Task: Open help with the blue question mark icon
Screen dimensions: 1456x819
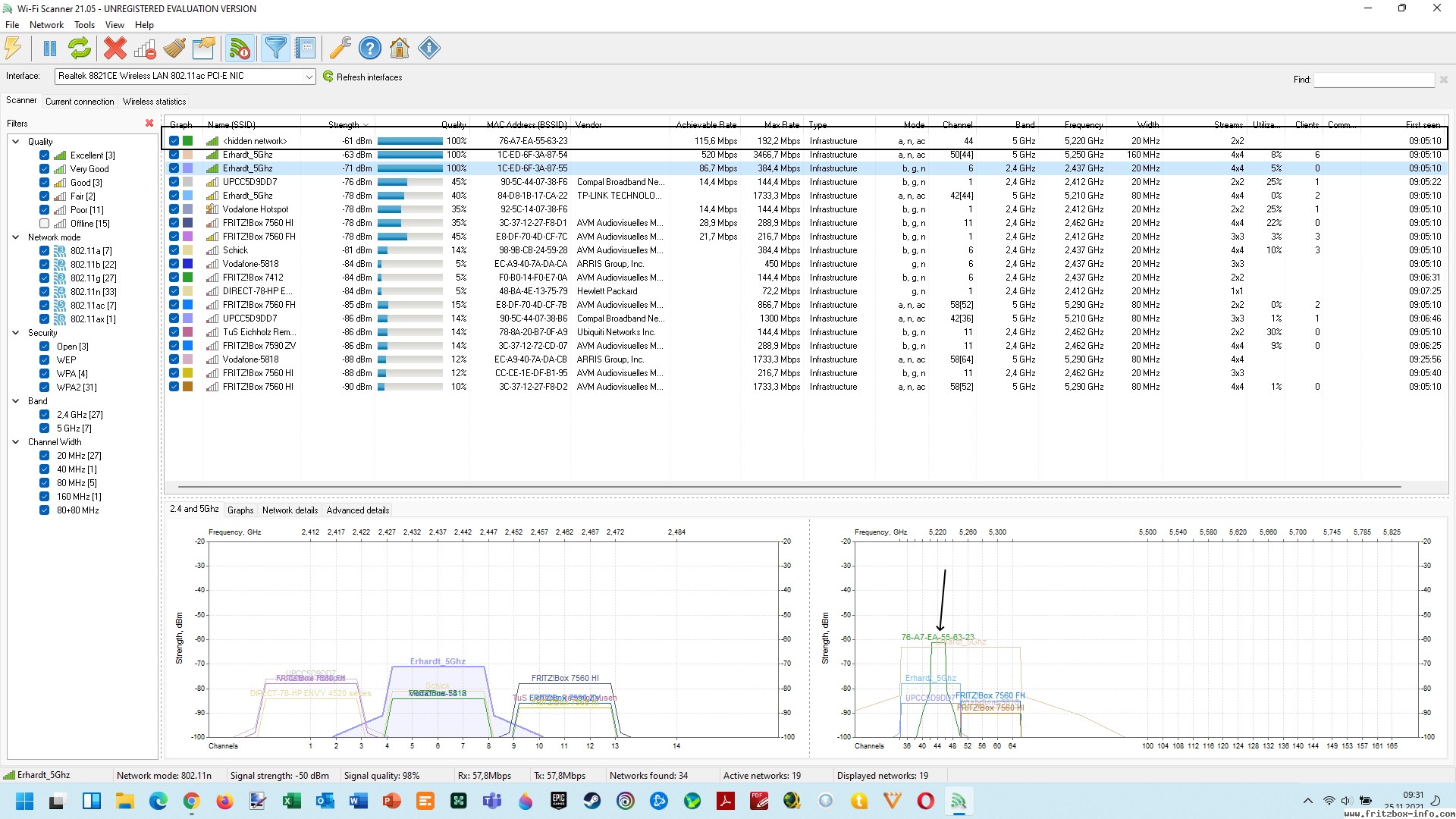Action: pyautogui.click(x=370, y=49)
